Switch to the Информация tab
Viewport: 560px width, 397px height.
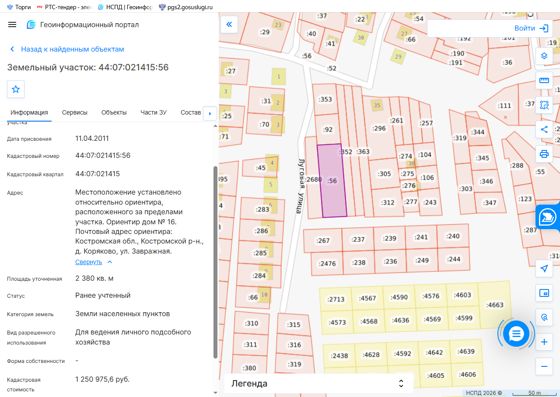pos(29,112)
